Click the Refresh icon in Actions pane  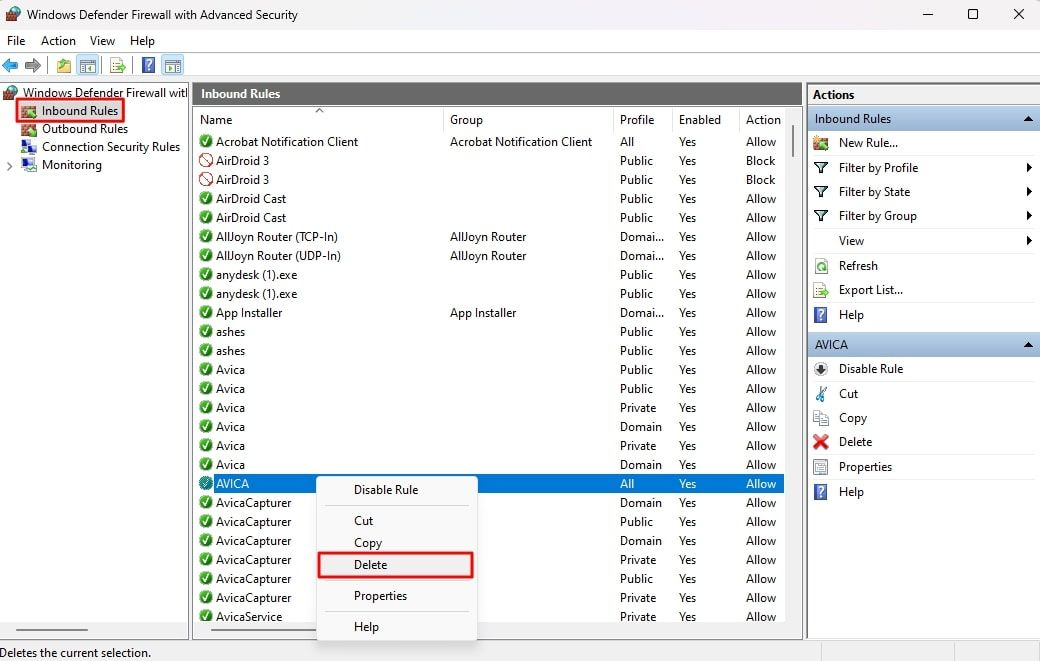[x=821, y=266]
